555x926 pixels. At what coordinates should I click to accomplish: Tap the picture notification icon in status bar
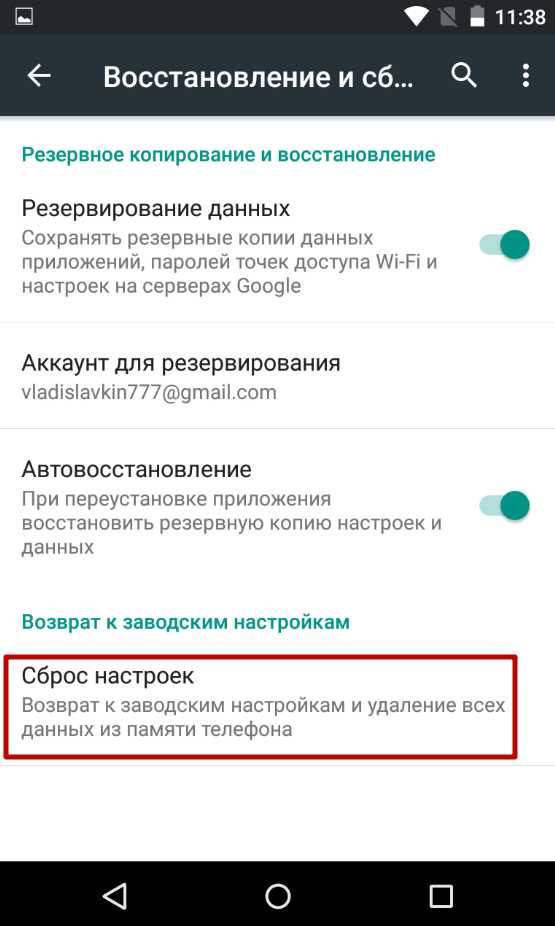tap(24, 17)
